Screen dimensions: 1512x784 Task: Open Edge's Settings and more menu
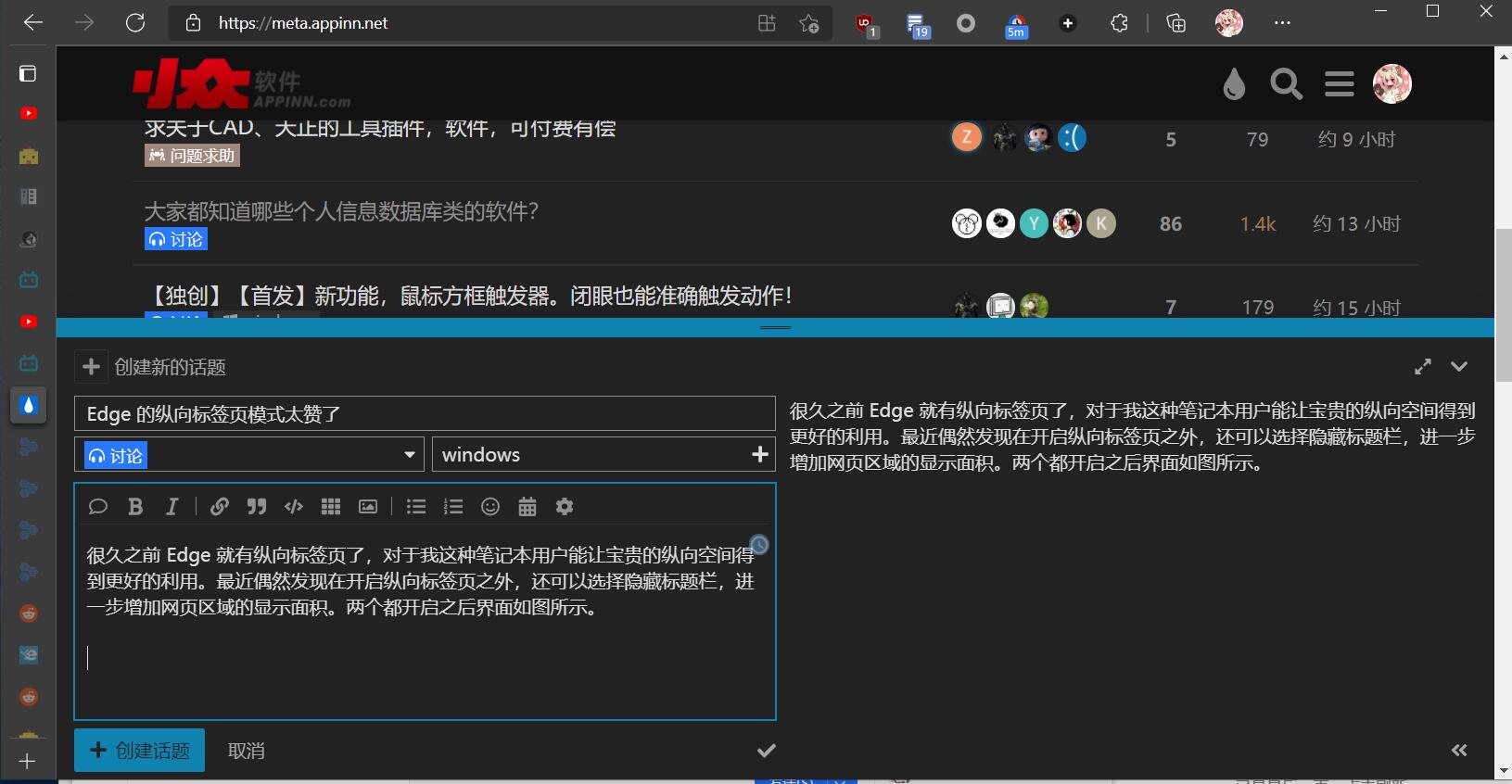pos(1282,23)
